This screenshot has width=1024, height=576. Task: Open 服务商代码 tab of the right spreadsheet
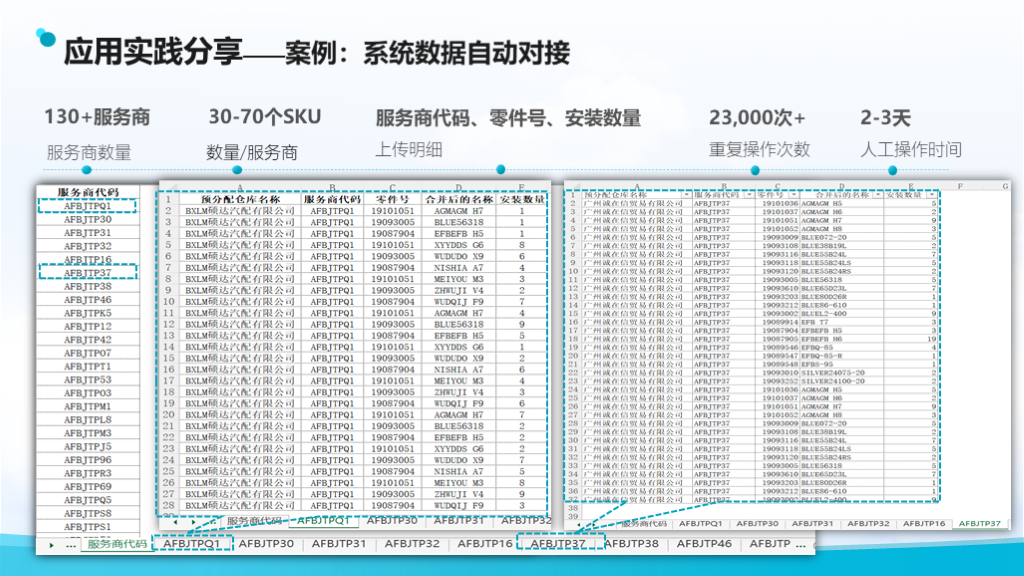click(644, 524)
